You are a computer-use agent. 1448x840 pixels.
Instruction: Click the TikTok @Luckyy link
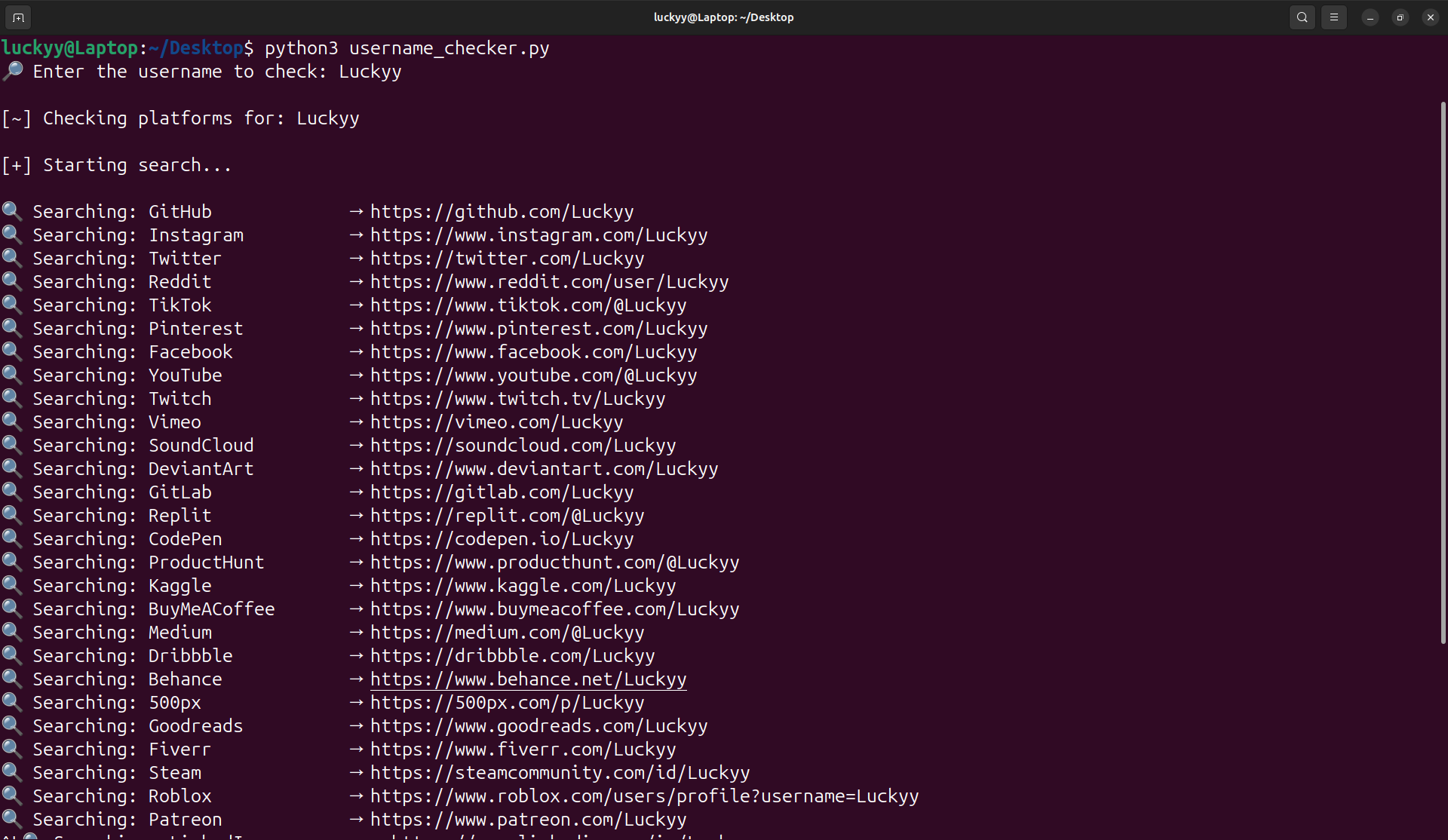pos(528,305)
